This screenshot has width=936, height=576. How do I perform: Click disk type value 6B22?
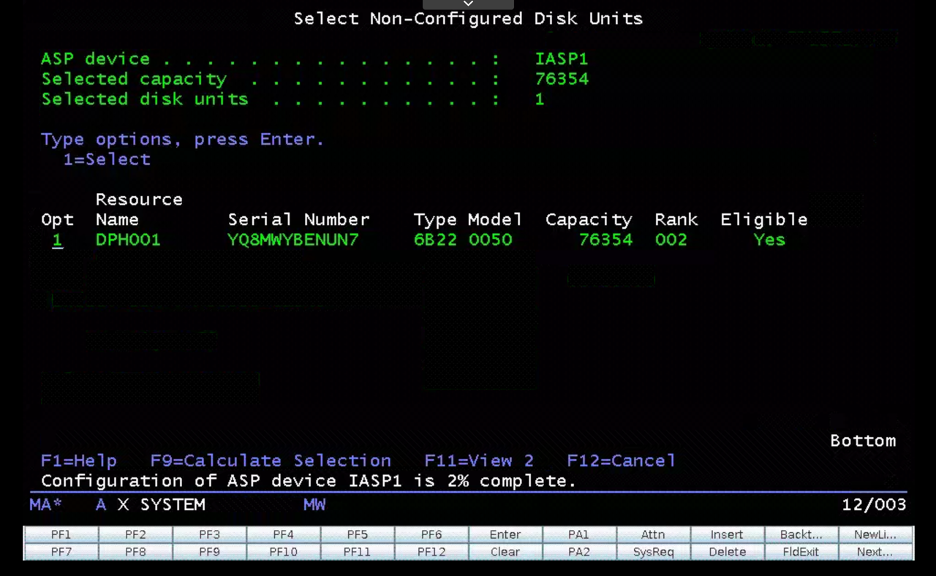(x=435, y=240)
